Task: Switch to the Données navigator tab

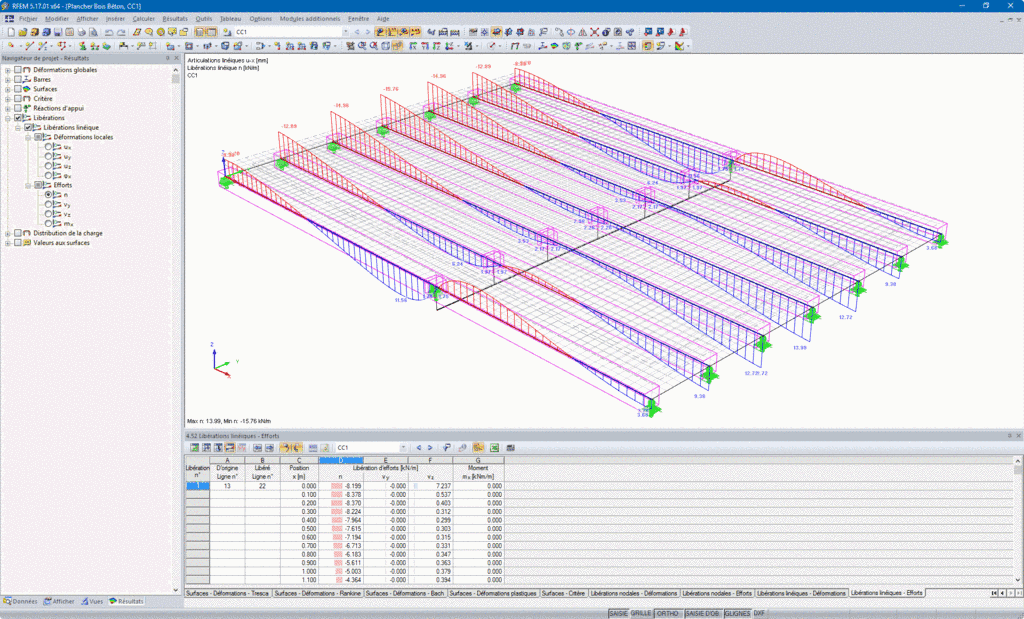Action: [x=21, y=601]
